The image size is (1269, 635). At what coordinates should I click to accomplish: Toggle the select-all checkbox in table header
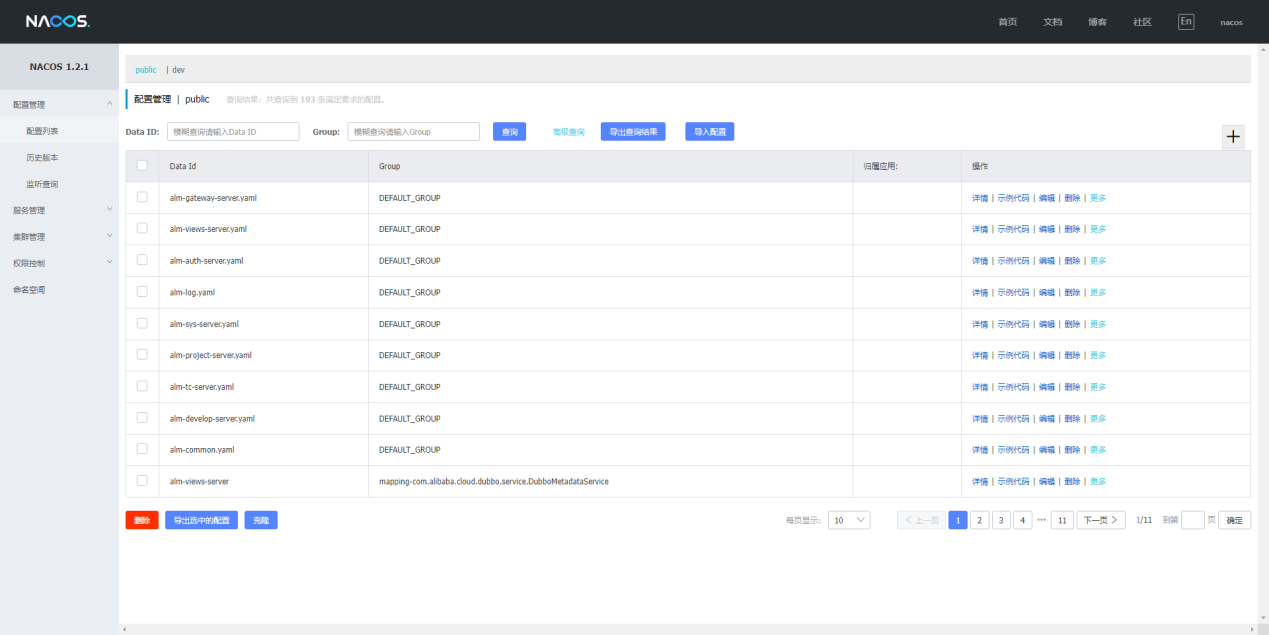tap(142, 166)
